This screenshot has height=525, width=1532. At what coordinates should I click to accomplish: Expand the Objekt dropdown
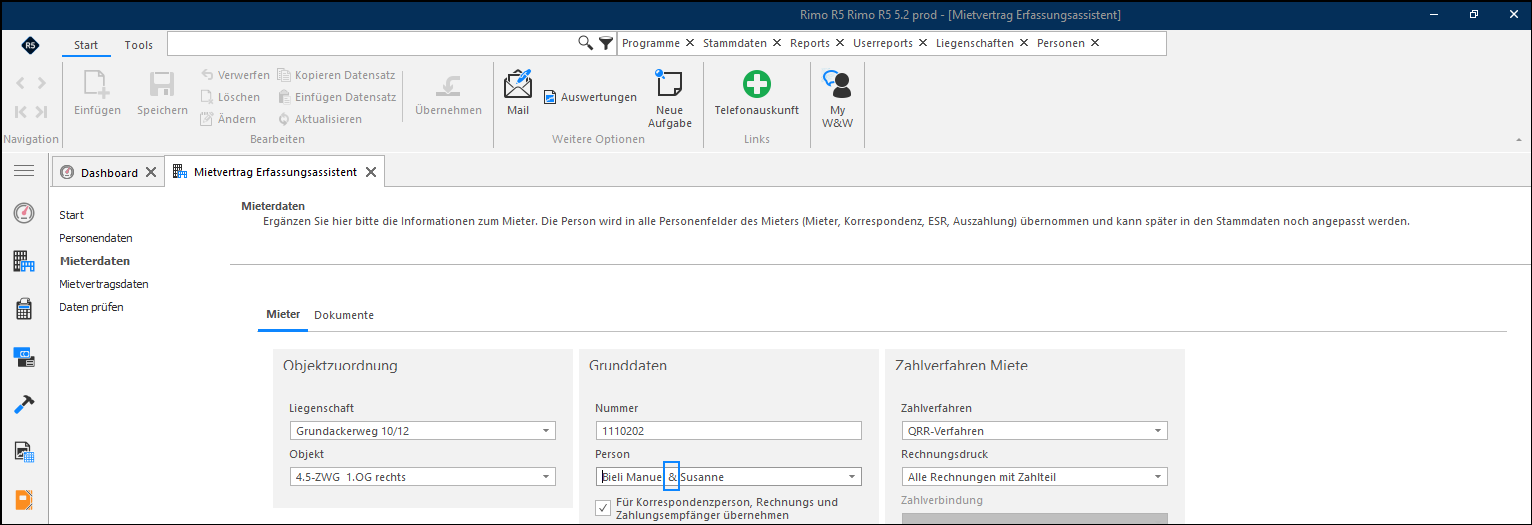coord(546,477)
